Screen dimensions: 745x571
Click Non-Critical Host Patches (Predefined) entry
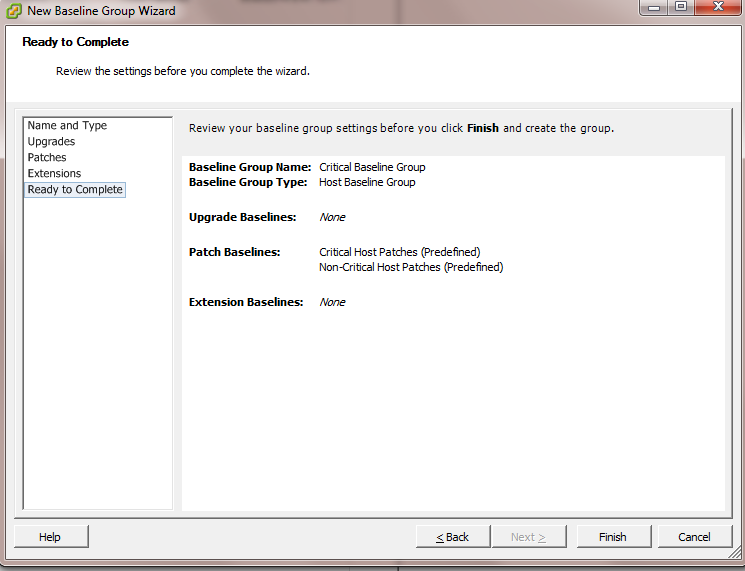click(411, 267)
